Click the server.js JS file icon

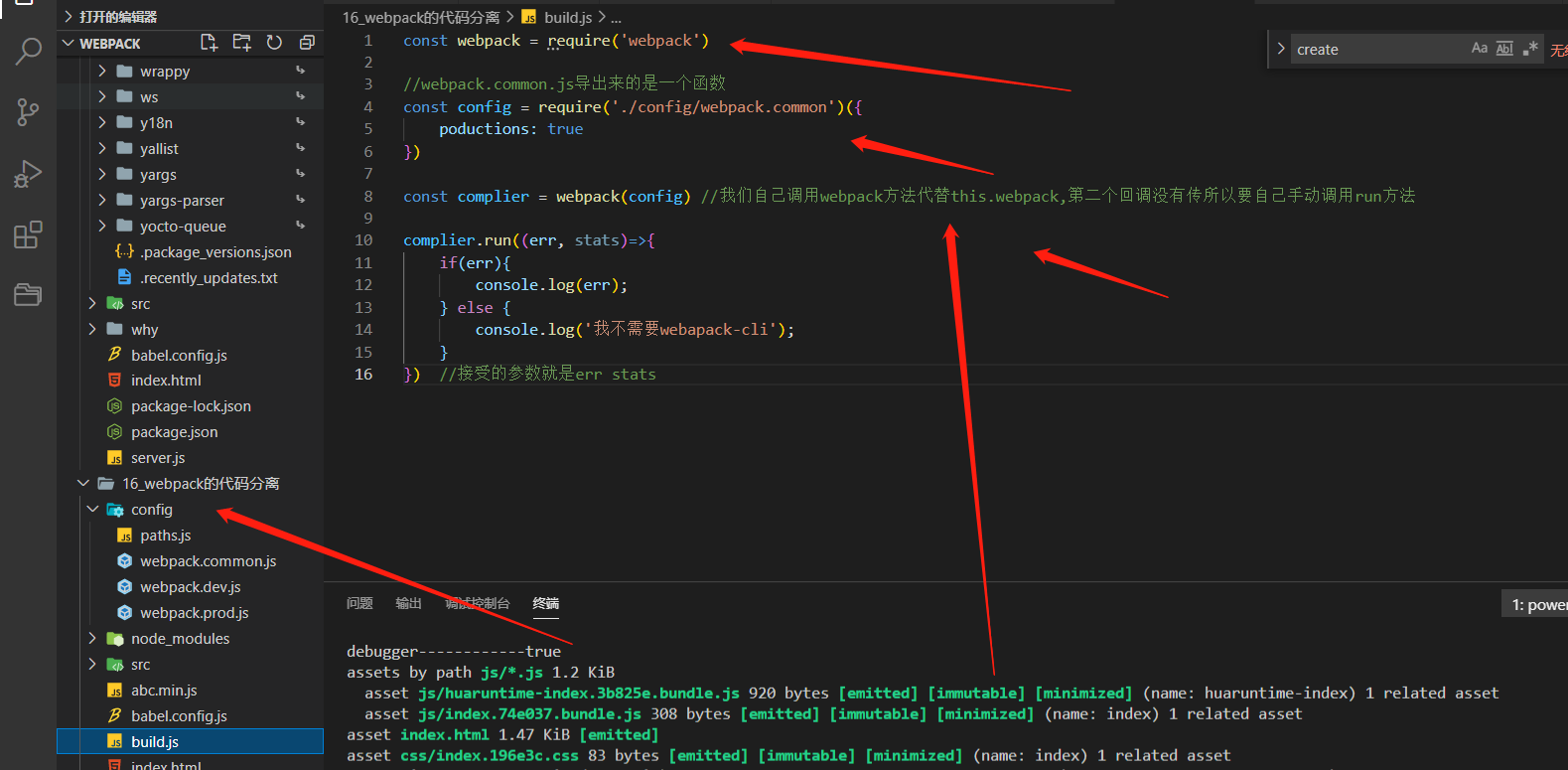click(x=115, y=458)
